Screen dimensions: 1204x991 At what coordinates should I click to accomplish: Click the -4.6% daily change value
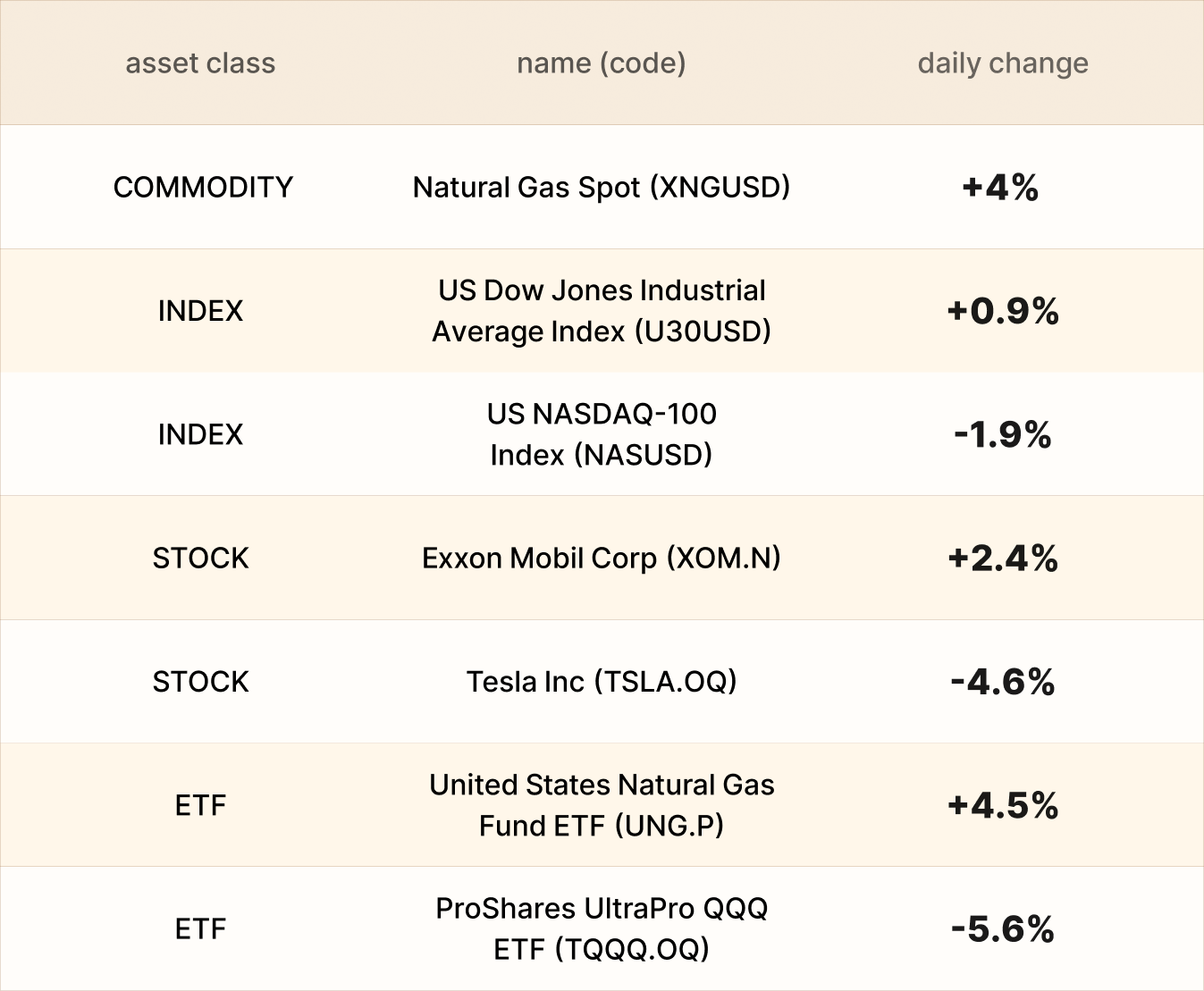(x=1003, y=683)
